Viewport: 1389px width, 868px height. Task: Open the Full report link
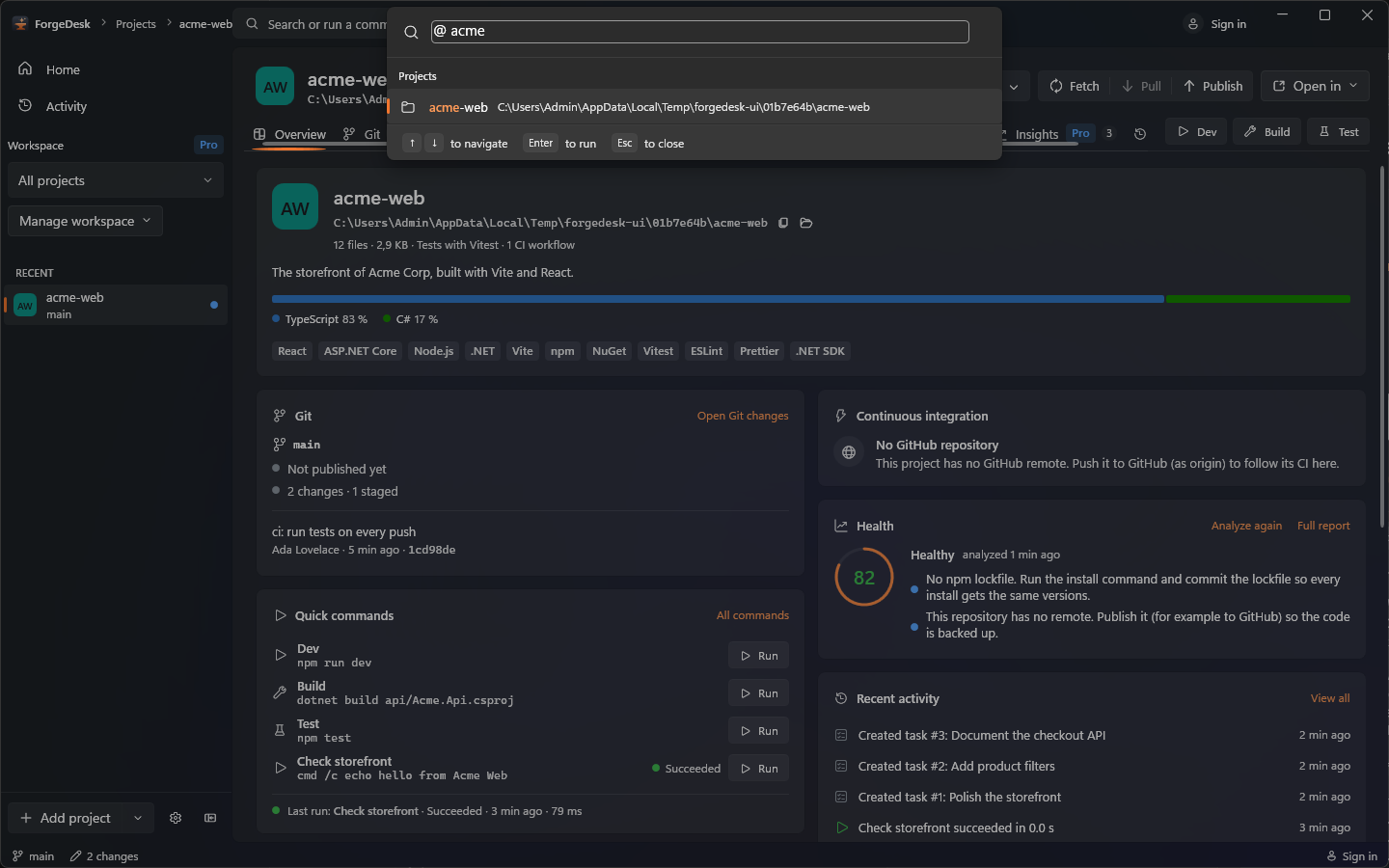(1323, 526)
